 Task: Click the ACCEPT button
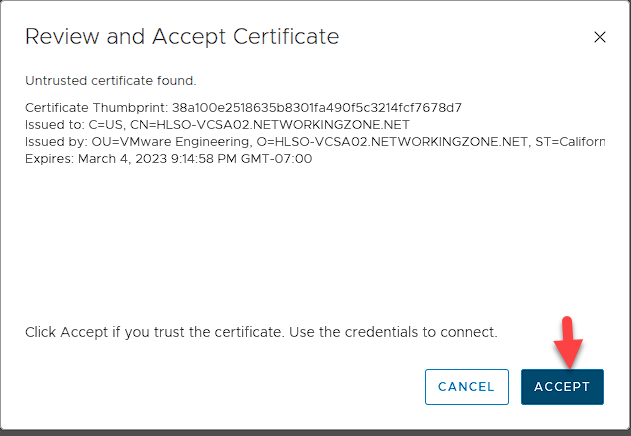(562, 387)
